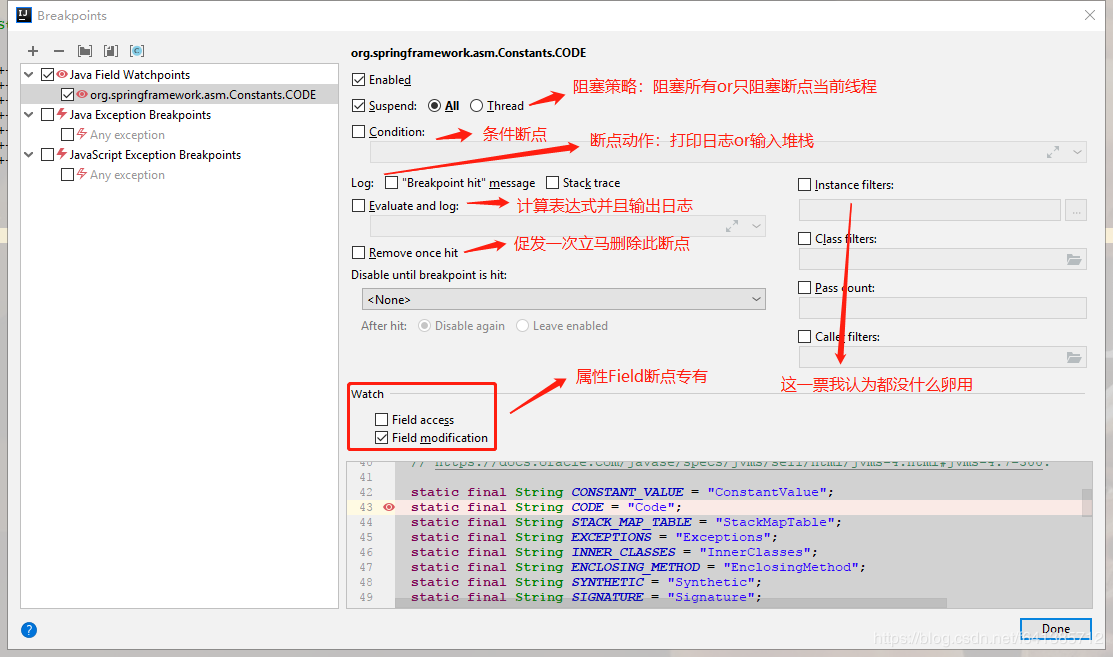Screen dimensions: 1113x657
Task: Click the browse icon for Caller filters
Action: pos(1074,358)
